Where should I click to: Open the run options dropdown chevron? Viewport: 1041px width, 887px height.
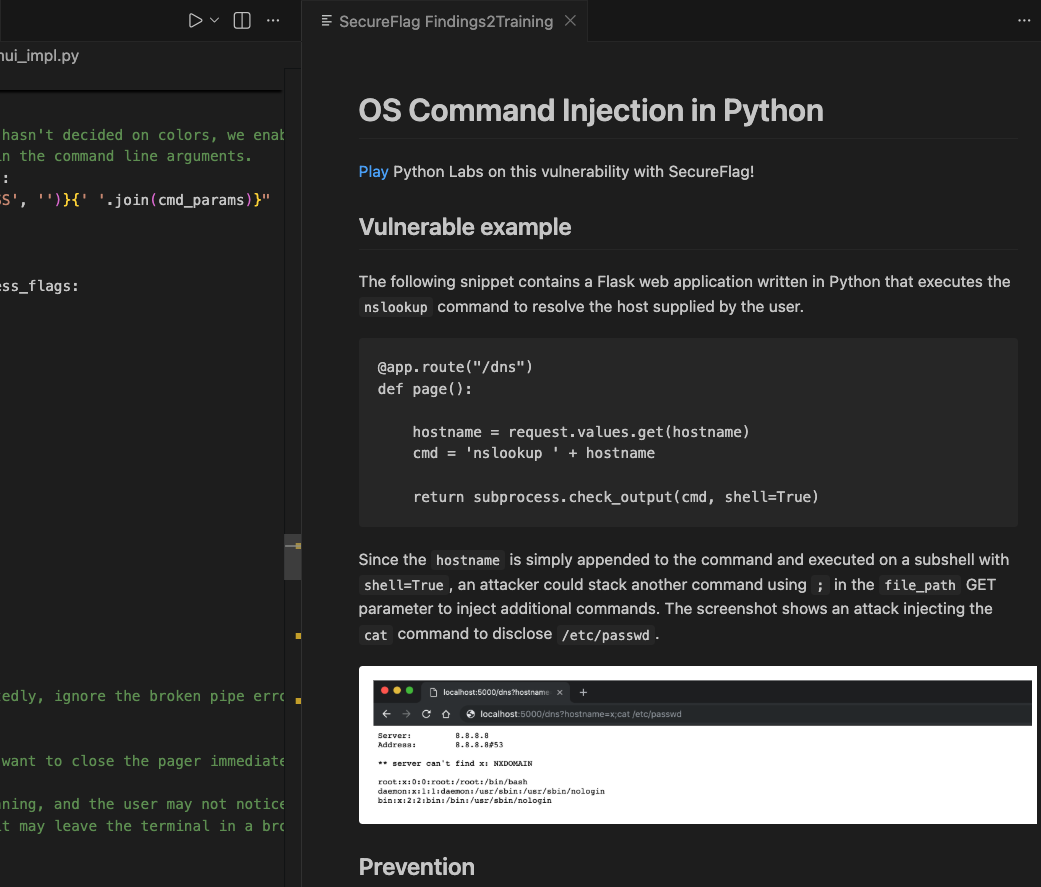point(214,21)
